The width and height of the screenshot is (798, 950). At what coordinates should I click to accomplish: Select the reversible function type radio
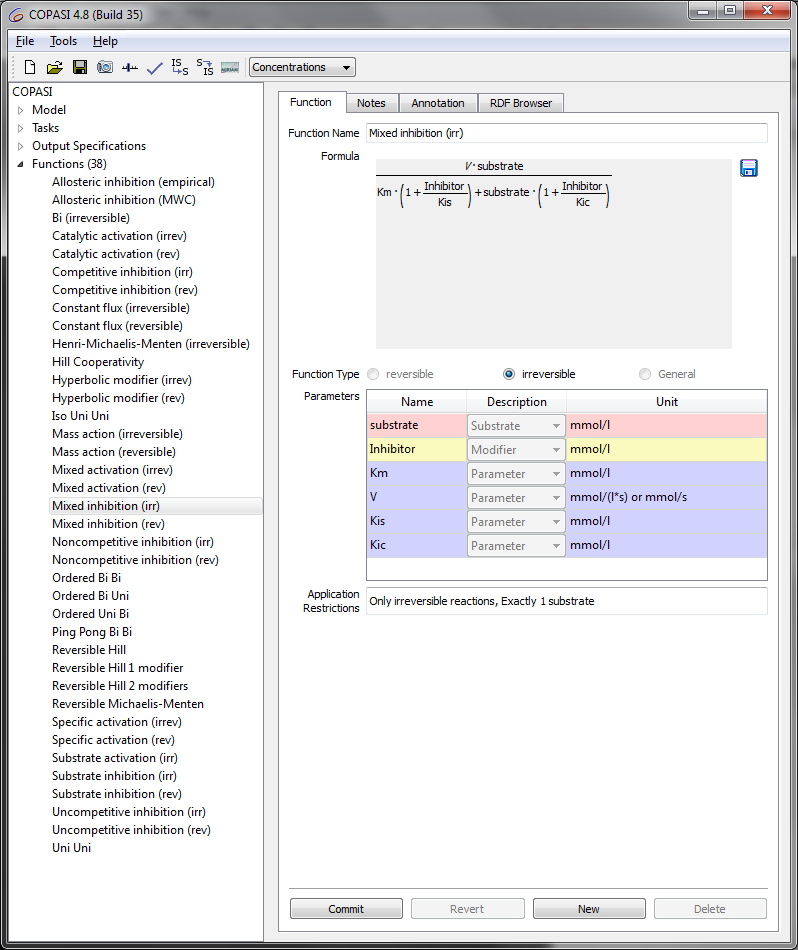(373, 374)
